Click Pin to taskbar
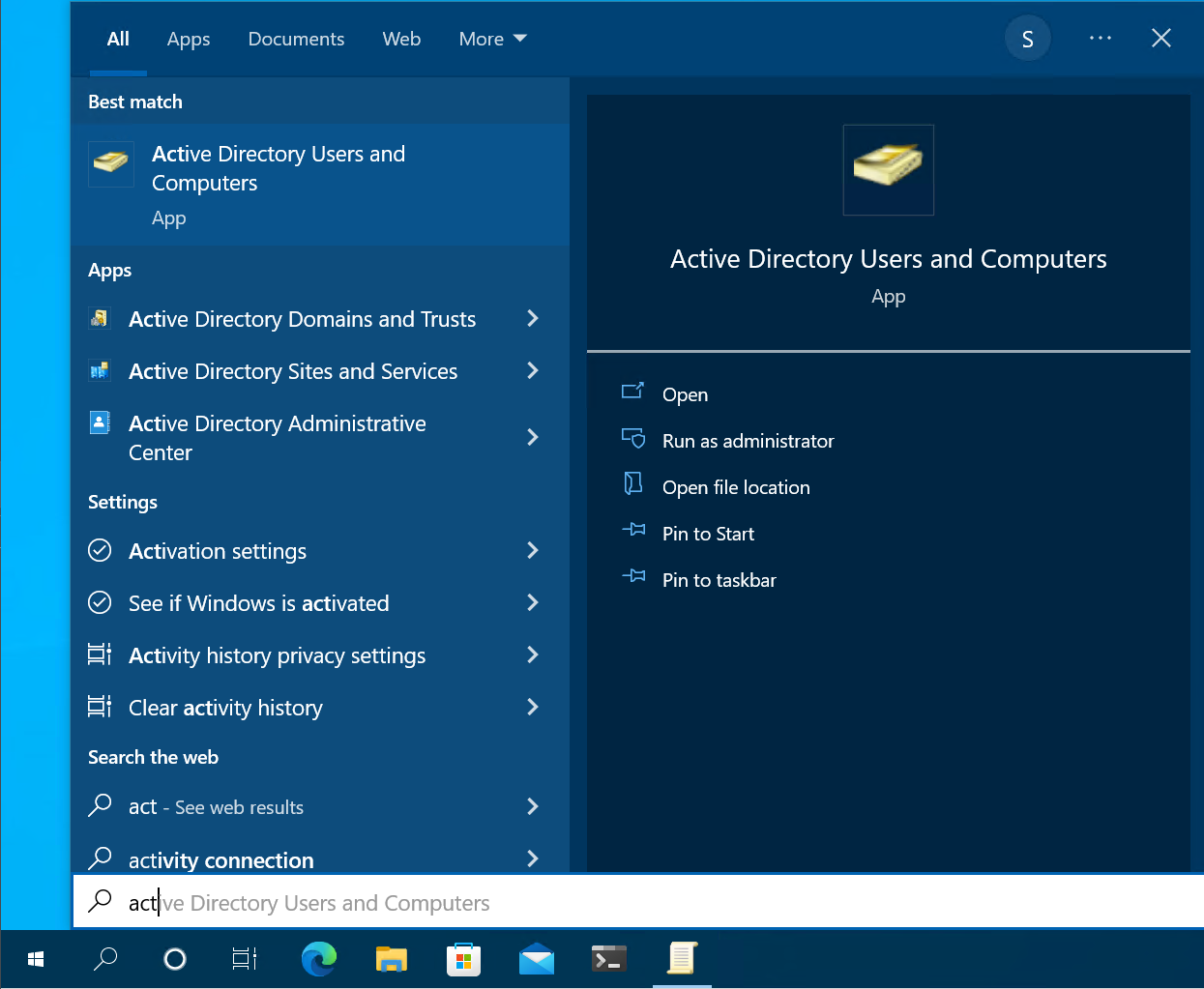The height and width of the screenshot is (989, 1204). pyautogui.click(x=719, y=579)
